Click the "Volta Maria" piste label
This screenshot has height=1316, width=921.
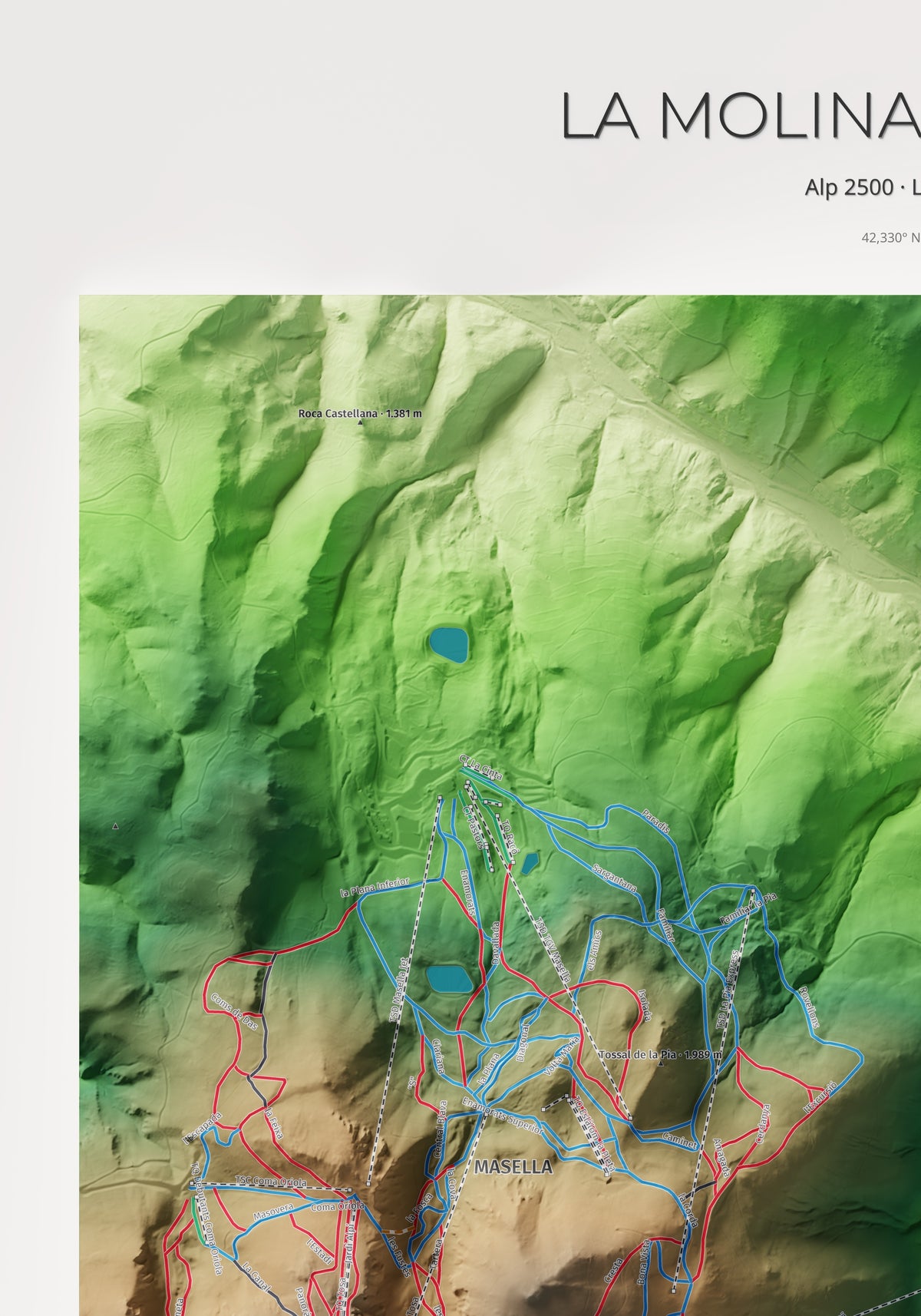click(x=563, y=1056)
